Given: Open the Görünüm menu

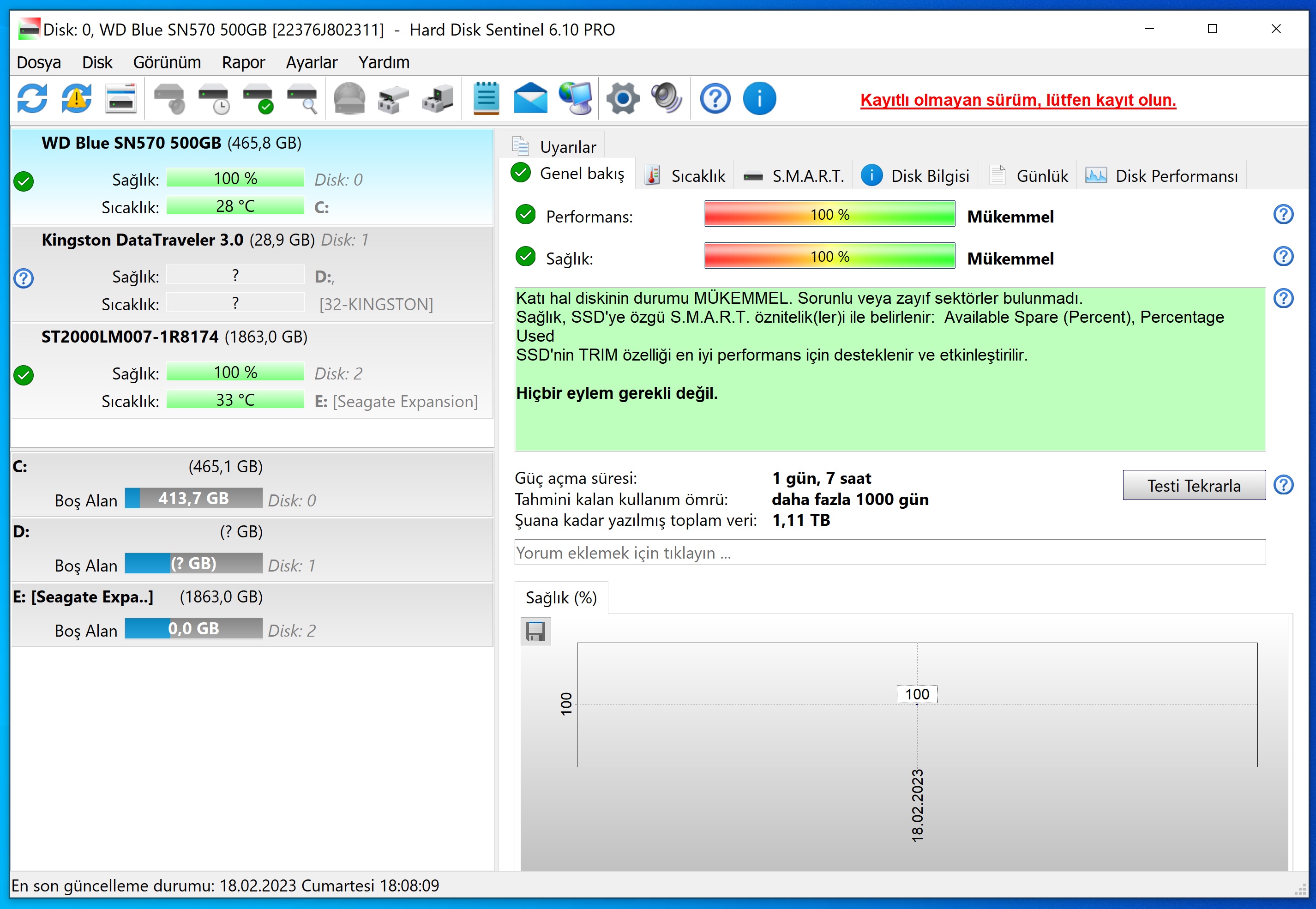Looking at the screenshot, I should pyautogui.click(x=167, y=62).
